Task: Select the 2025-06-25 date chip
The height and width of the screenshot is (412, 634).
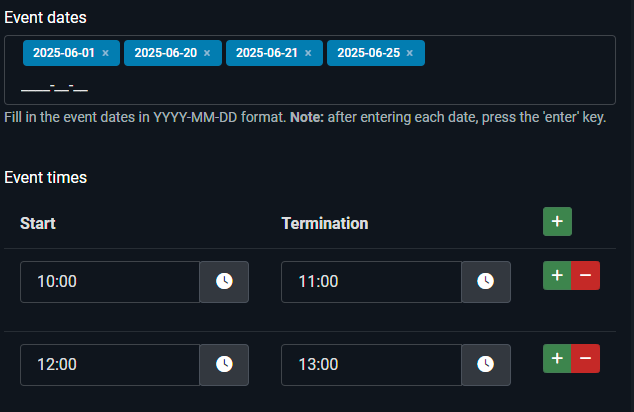Action: (368, 53)
